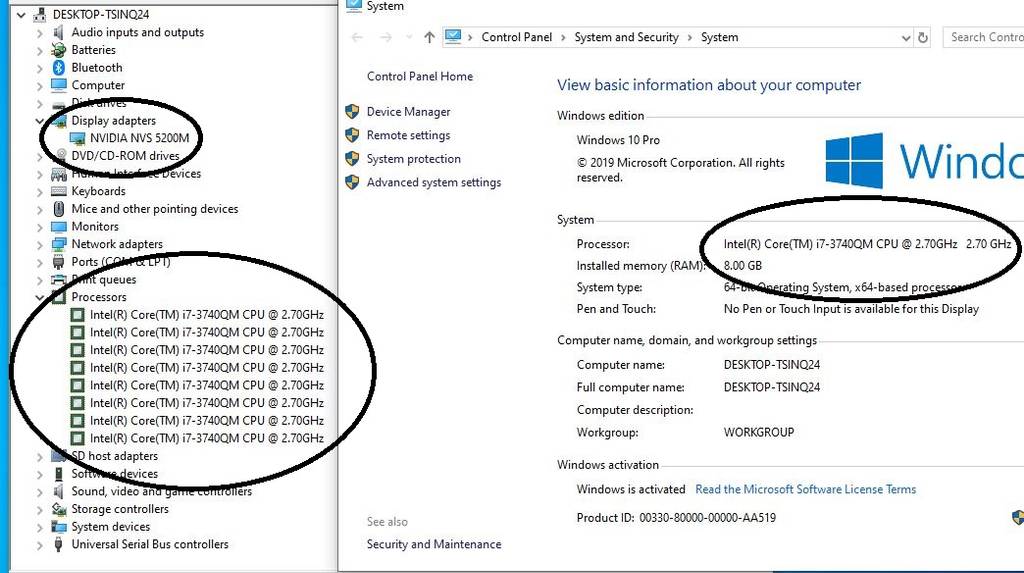This screenshot has width=1024, height=573.
Task: Click the Mice and other pointing devices icon
Action: [x=59, y=208]
